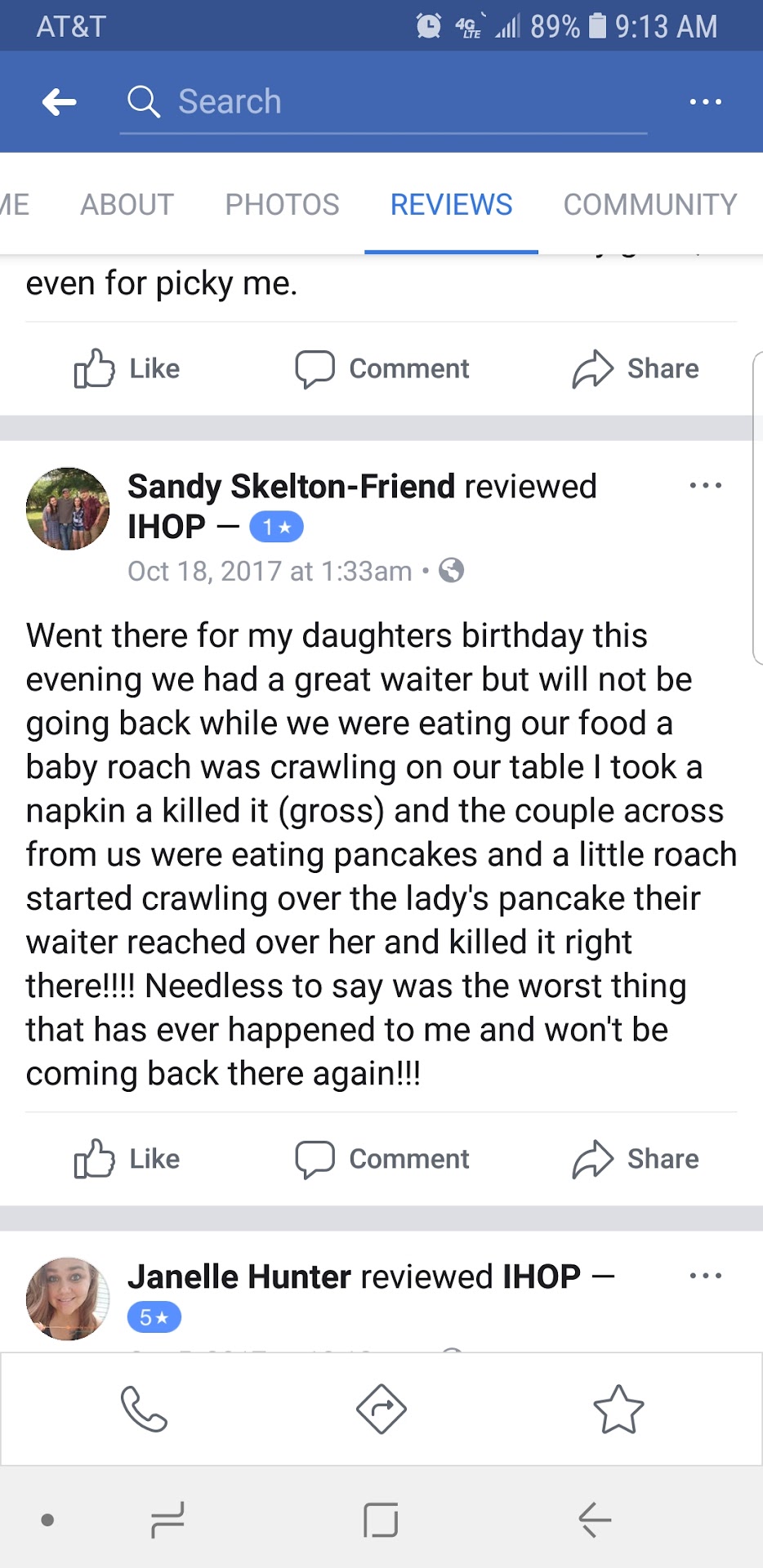Tap the directions icon in the bottom bar

pos(381,1409)
